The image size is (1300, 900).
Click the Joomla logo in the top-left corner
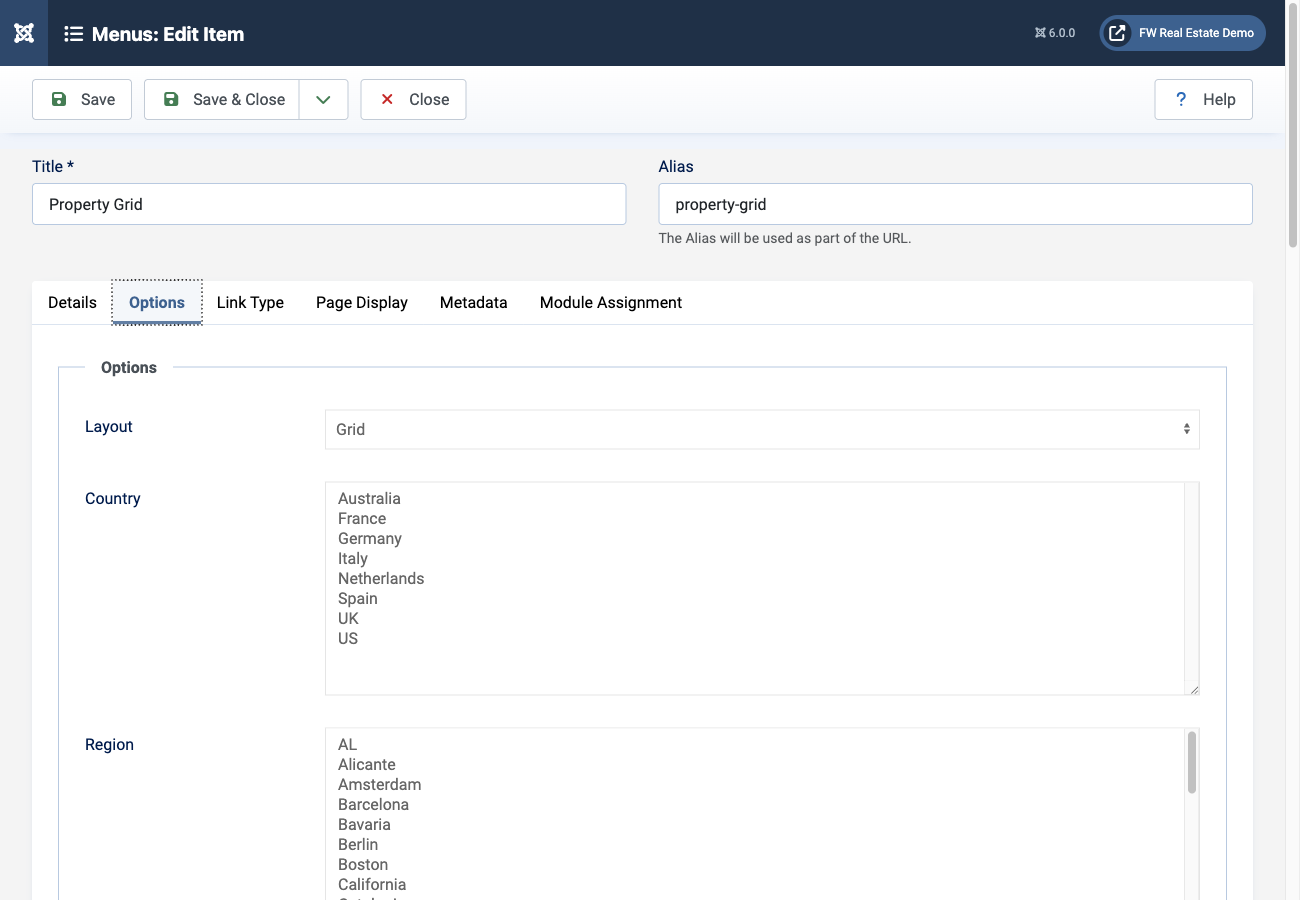click(23, 33)
